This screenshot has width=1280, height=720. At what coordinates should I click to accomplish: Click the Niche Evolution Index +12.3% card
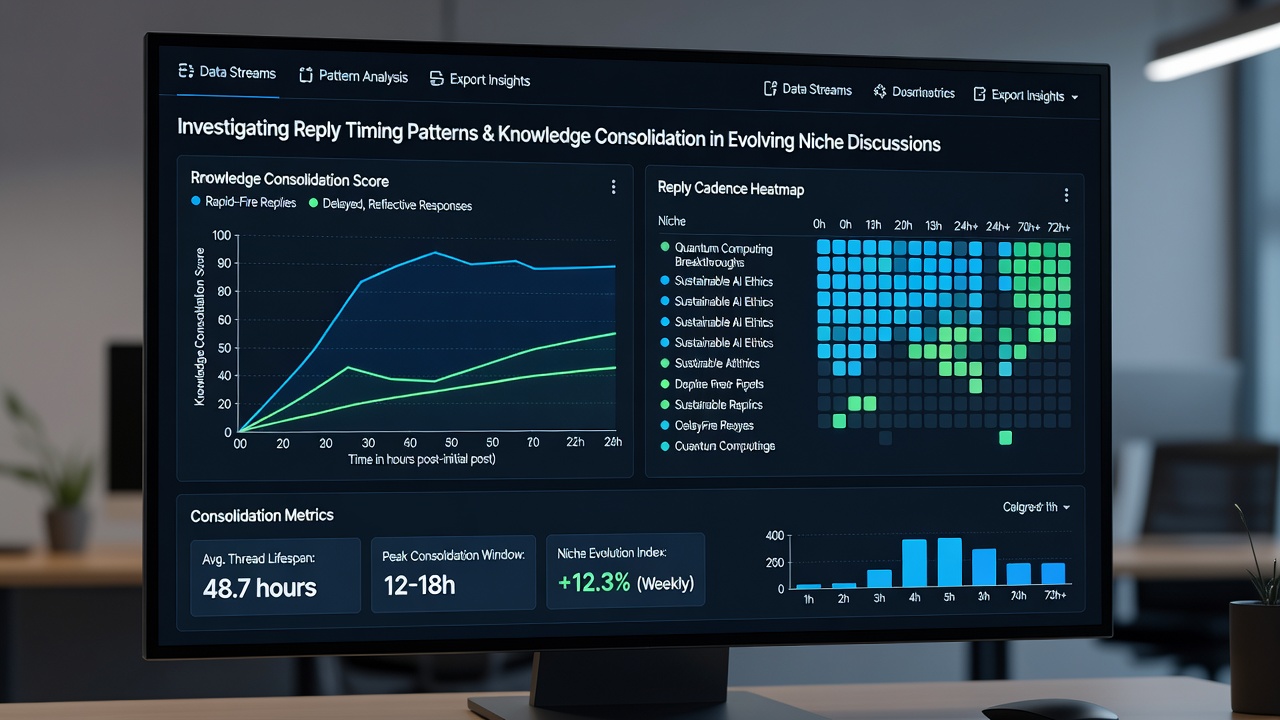click(625, 570)
